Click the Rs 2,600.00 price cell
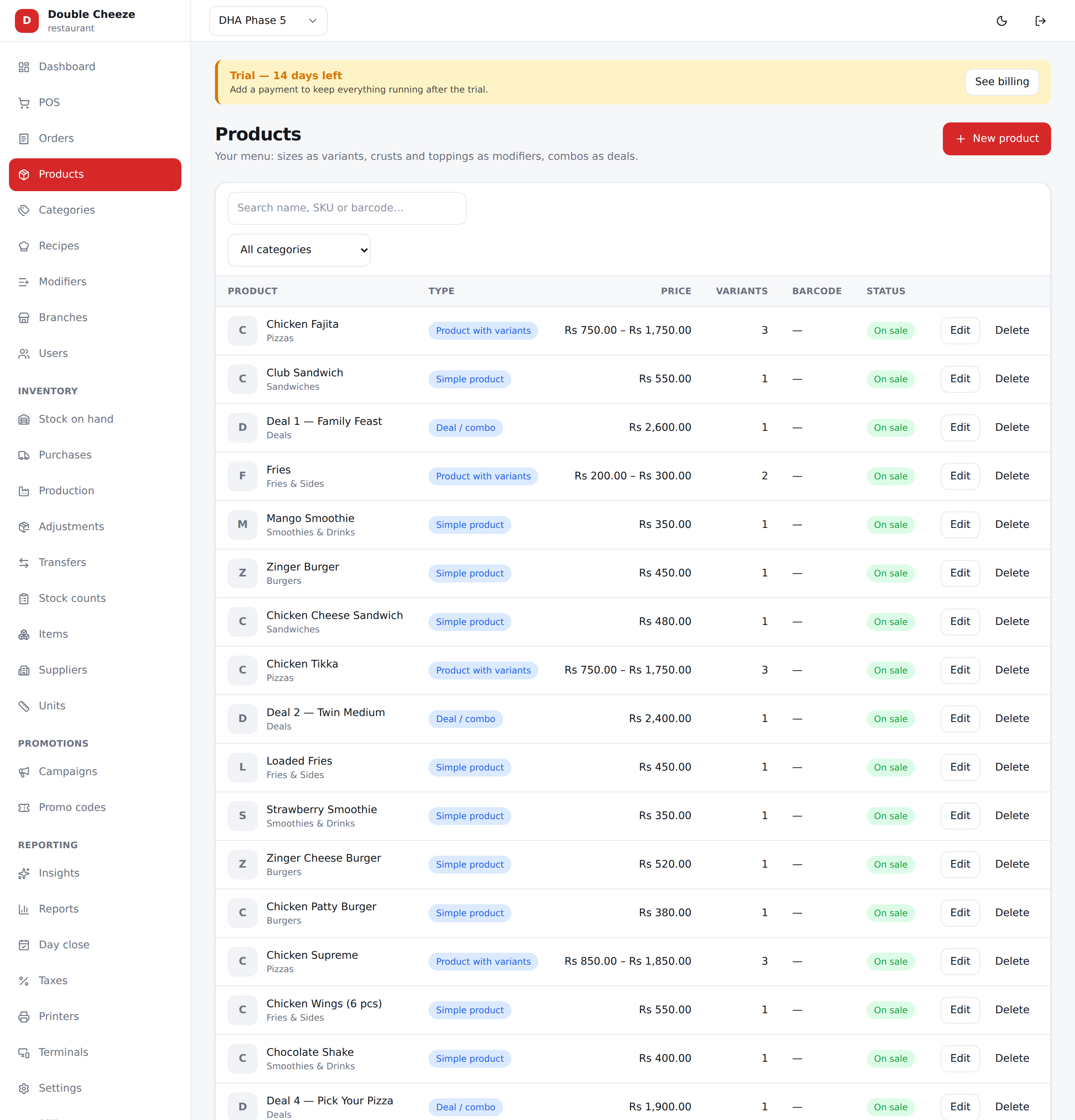 660,427
